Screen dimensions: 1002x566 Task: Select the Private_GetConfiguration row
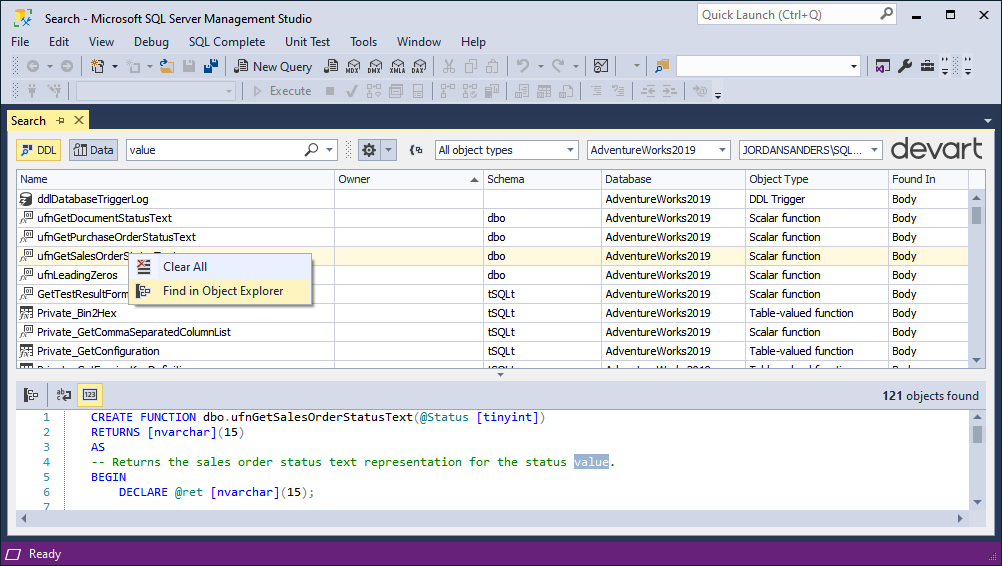(492, 351)
